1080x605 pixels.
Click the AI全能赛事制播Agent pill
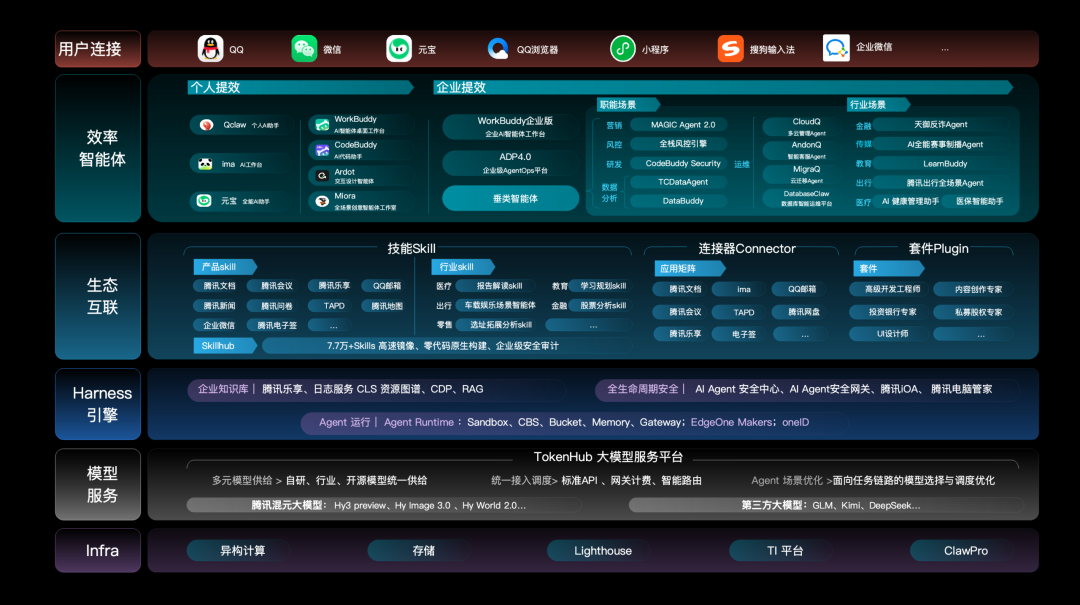pyautogui.click(x=941, y=144)
